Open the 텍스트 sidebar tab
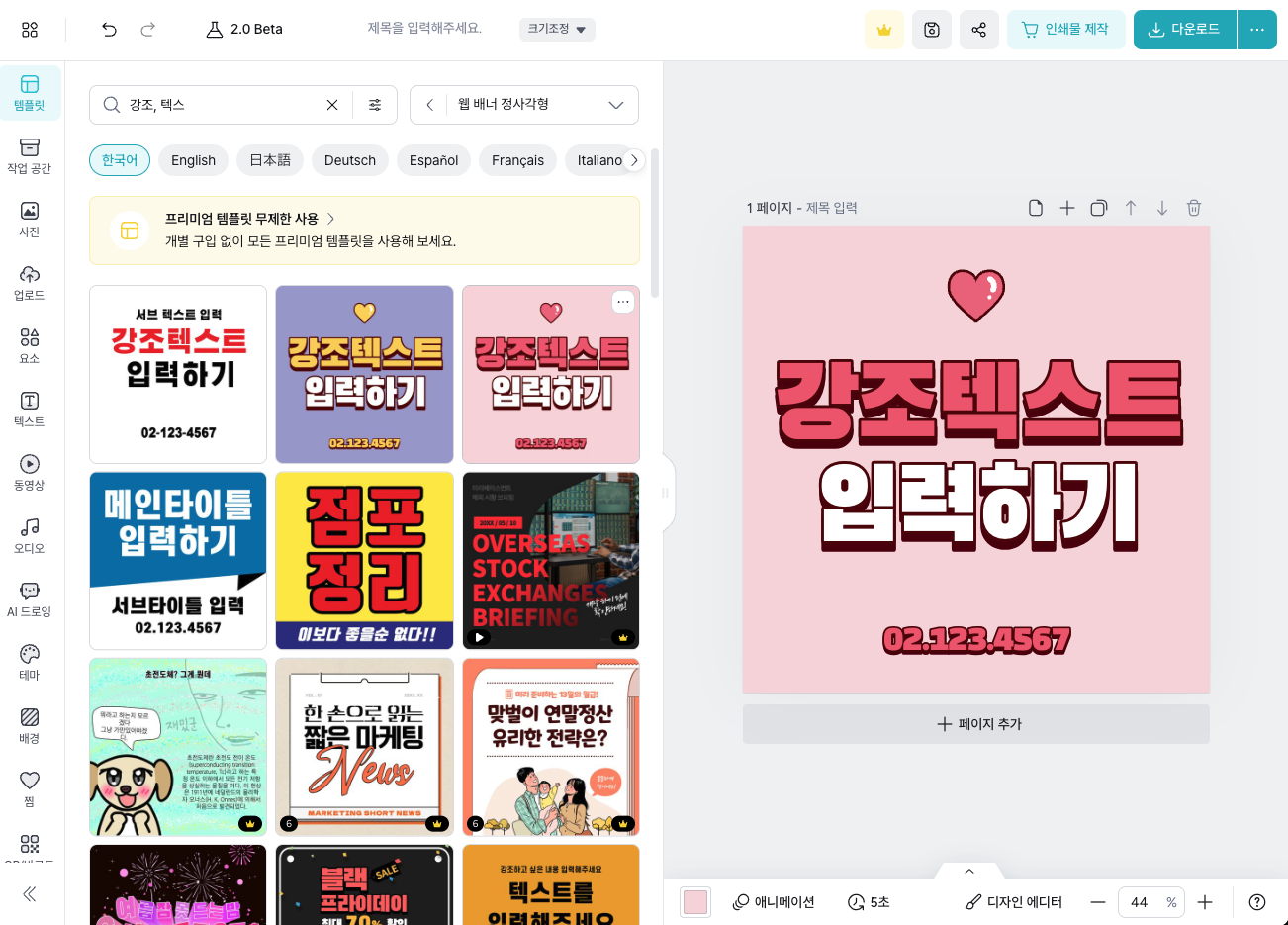 click(x=30, y=410)
